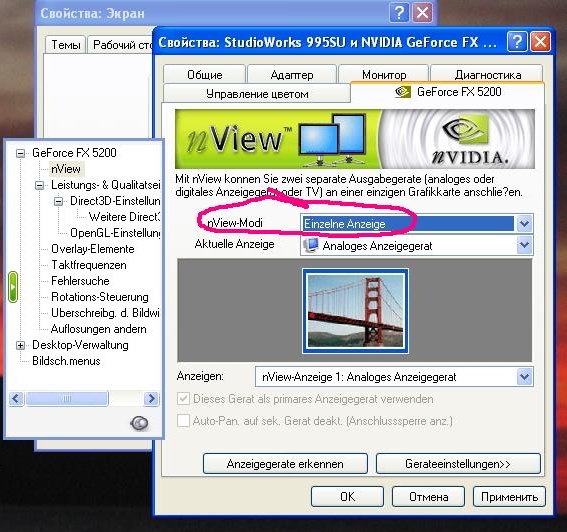Click the round gray icon below the tree
Screen dimensions: 567x532
pyautogui.click(x=139, y=423)
